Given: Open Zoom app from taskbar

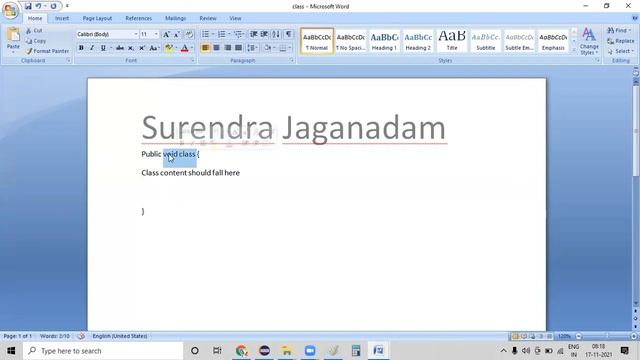Looking at the screenshot, I should [310, 351].
